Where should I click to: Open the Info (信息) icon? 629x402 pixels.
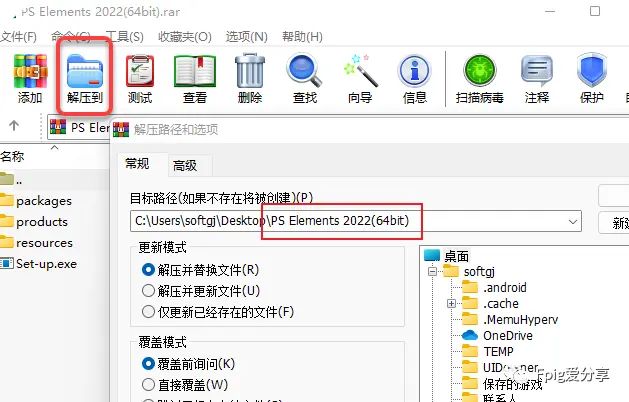414,79
